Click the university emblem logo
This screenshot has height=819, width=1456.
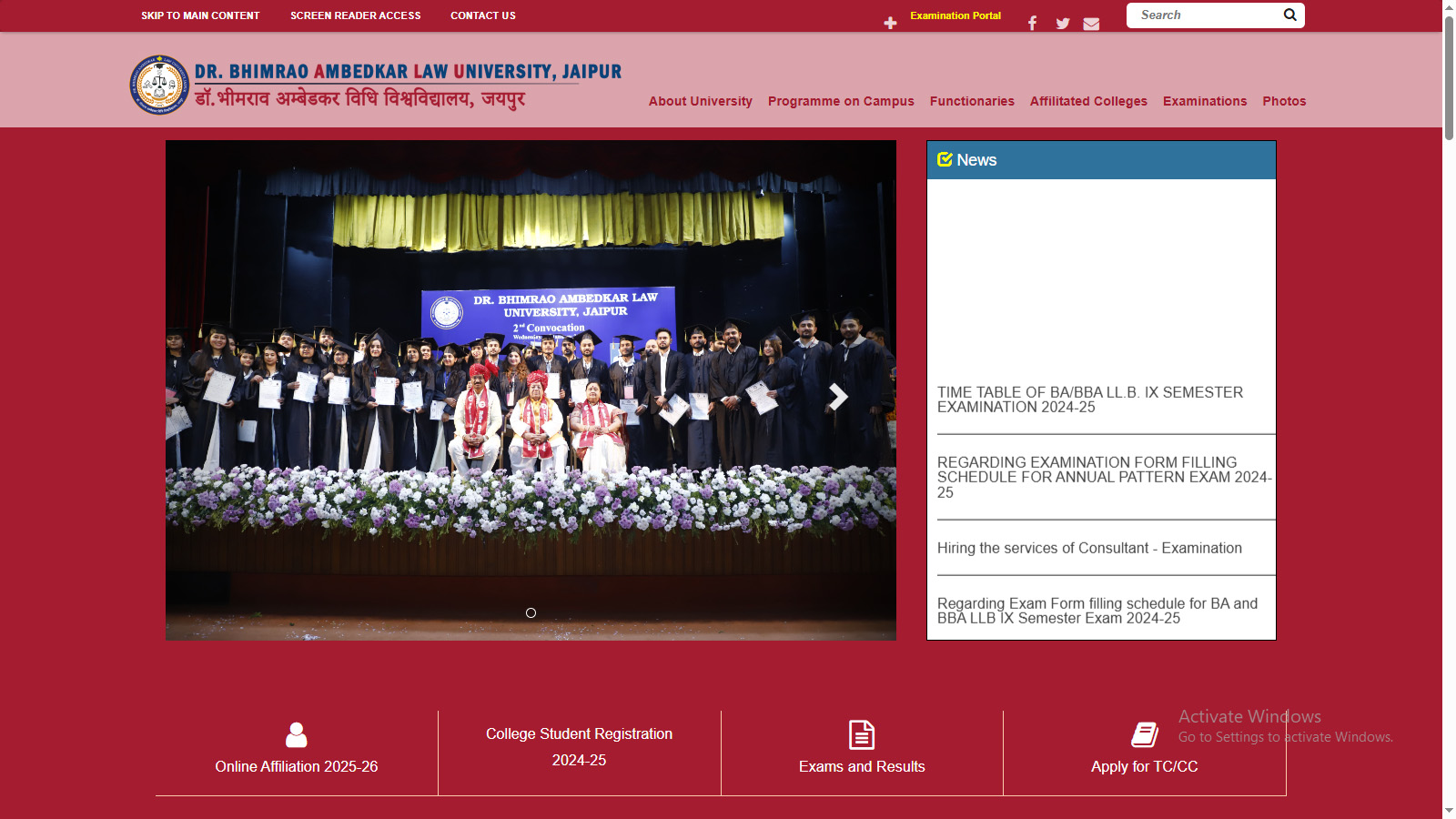[159, 85]
